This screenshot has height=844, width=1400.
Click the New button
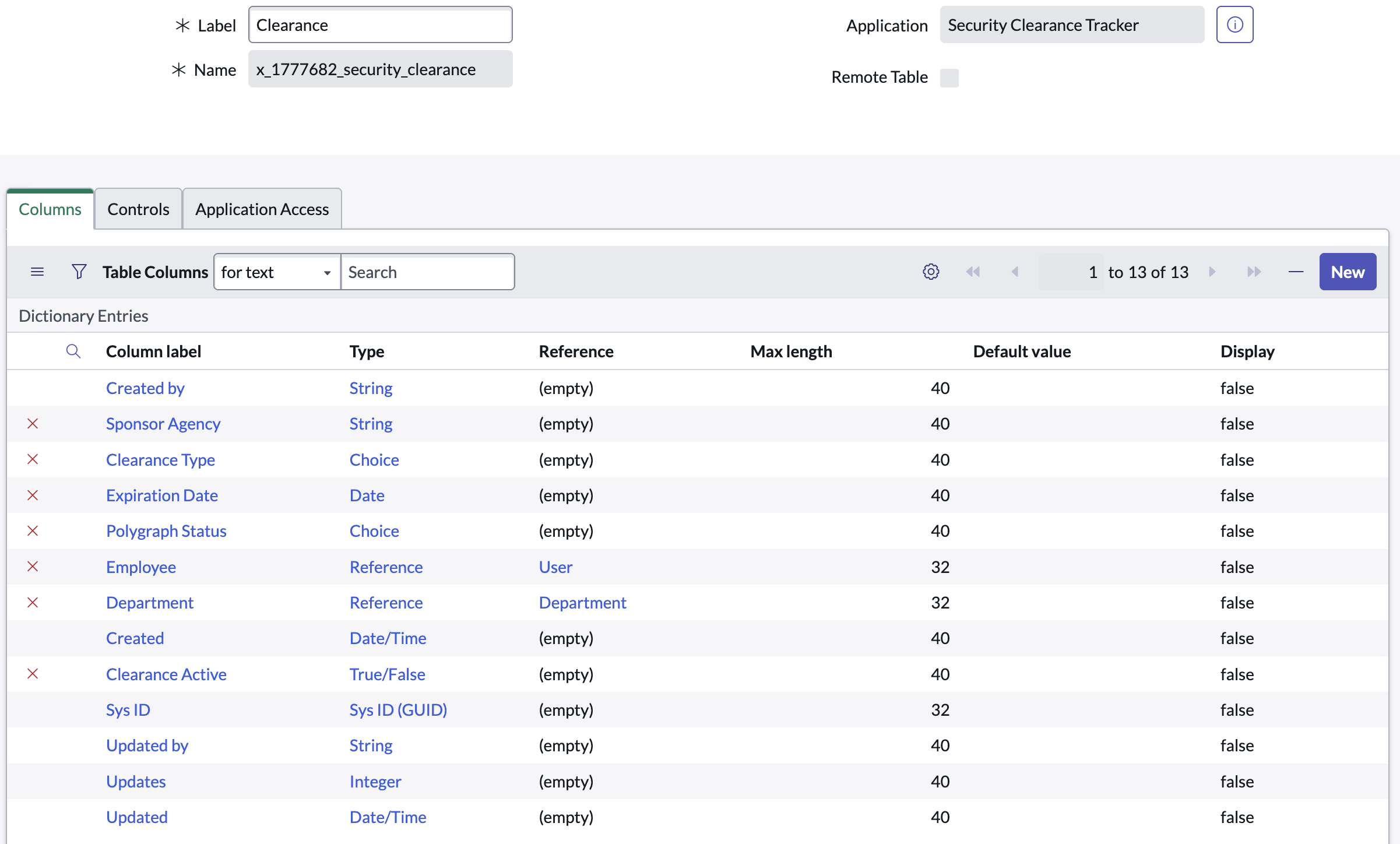pyautogui.click(x=1347, y=272)
